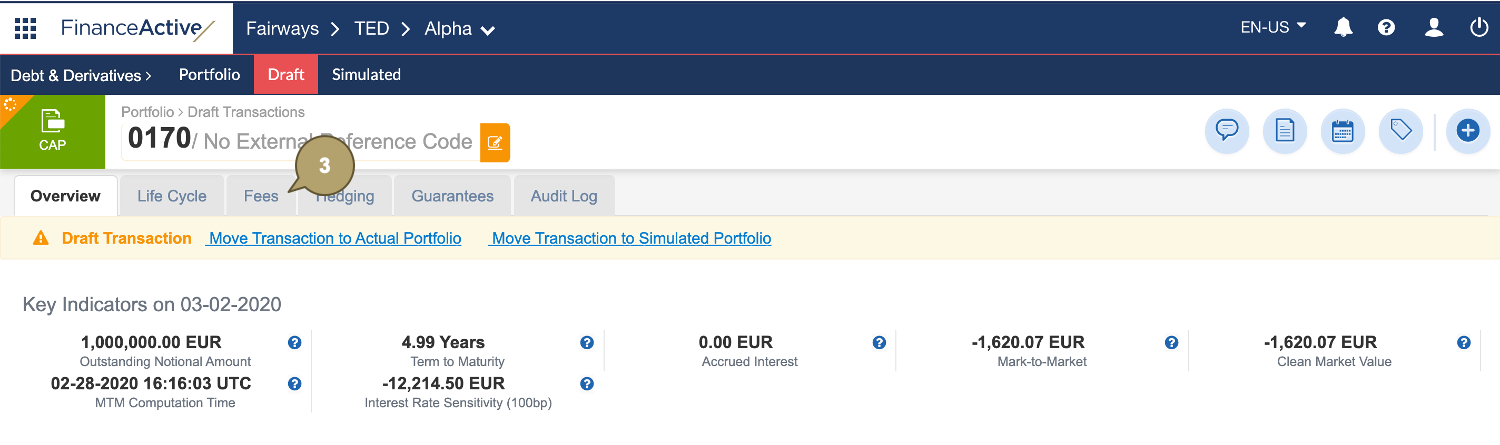Open the user profile icon
Screen dimensions: 1500x445
[x=1434, y=28]
